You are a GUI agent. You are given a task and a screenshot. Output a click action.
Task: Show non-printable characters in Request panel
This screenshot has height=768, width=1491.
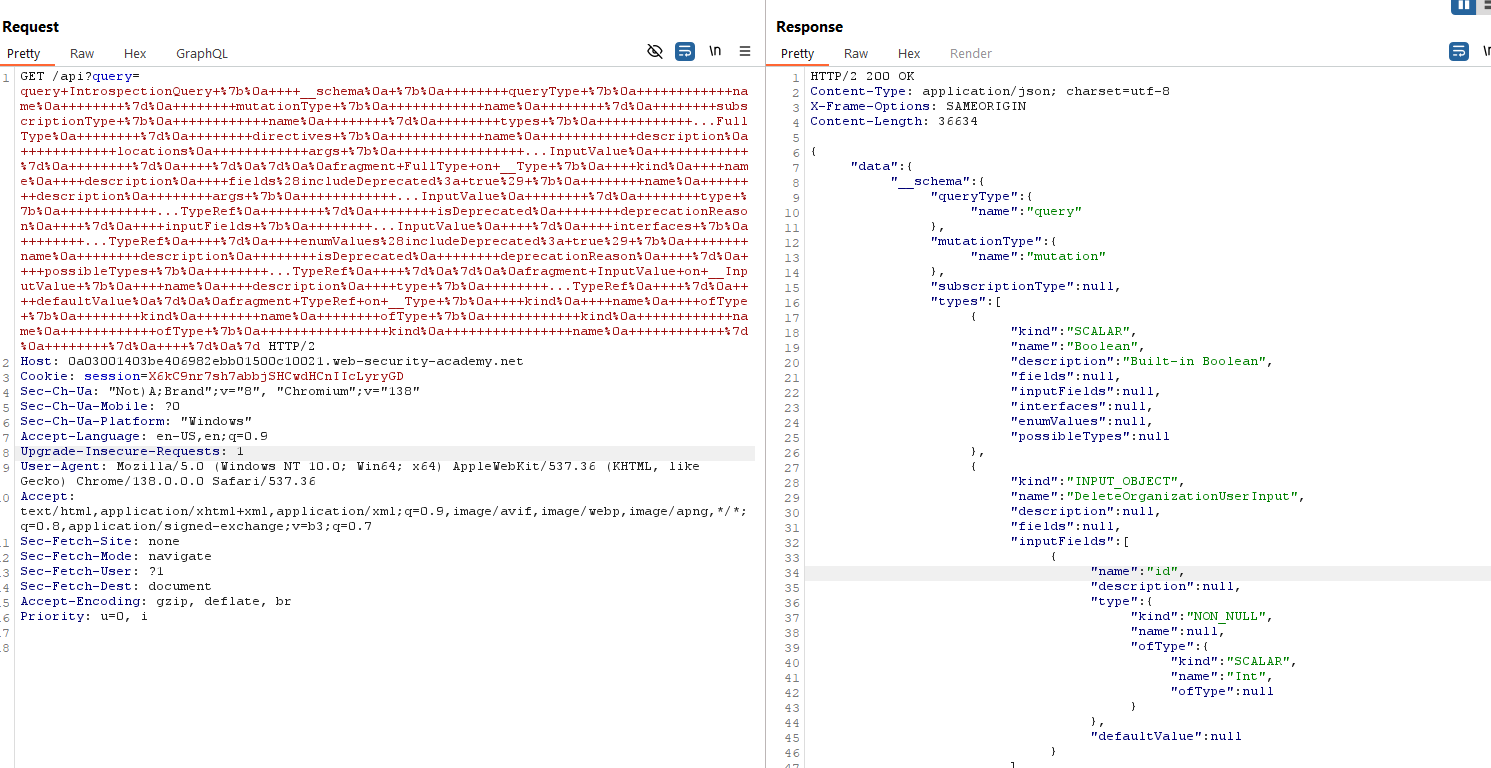(x=715, y=51)
